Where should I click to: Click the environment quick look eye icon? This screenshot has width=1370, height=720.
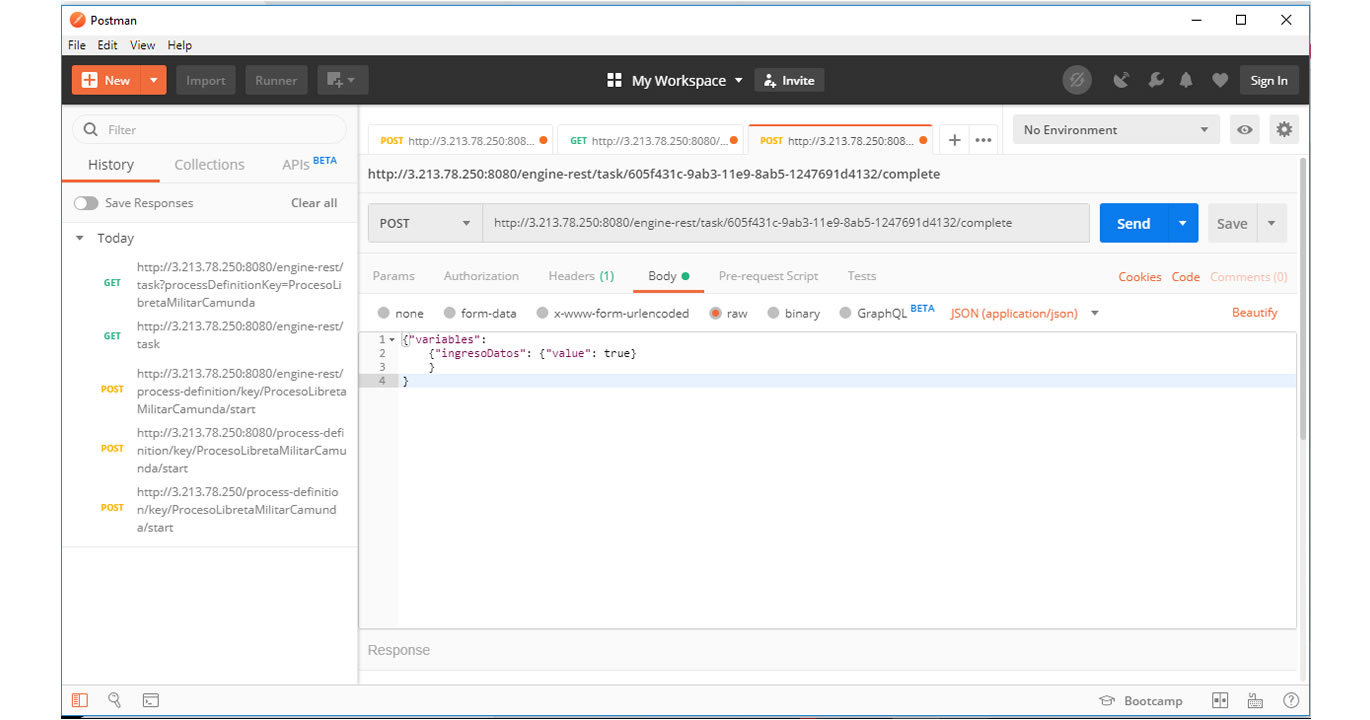click(1244, 130)
